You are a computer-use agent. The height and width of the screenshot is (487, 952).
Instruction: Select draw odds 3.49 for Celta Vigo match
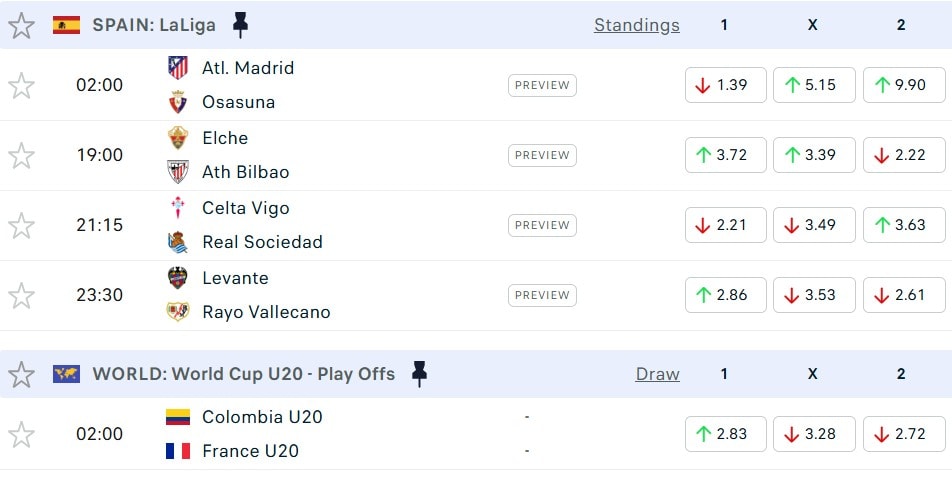click(x=813, y=225)
